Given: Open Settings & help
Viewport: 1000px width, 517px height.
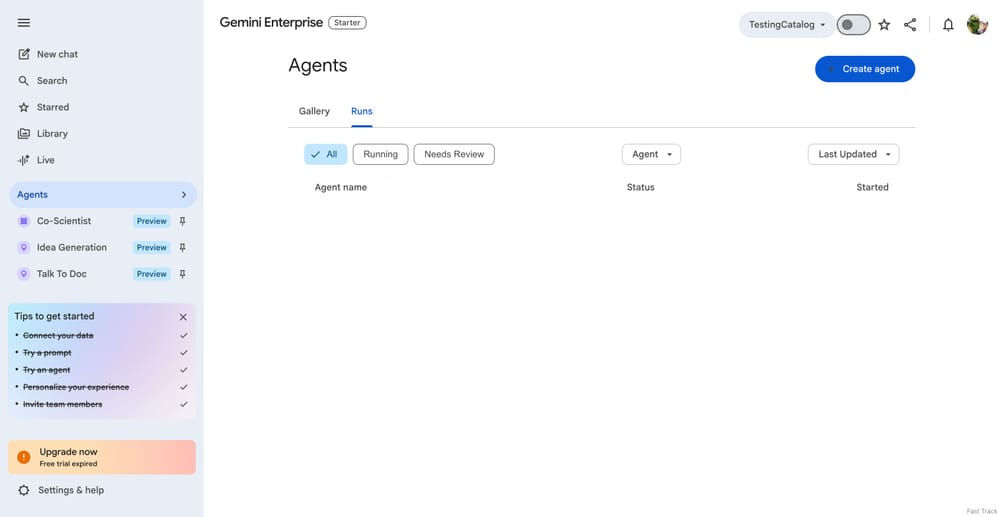Looking at the screenshot, I should pyautogui.click(x=71, y=490).
